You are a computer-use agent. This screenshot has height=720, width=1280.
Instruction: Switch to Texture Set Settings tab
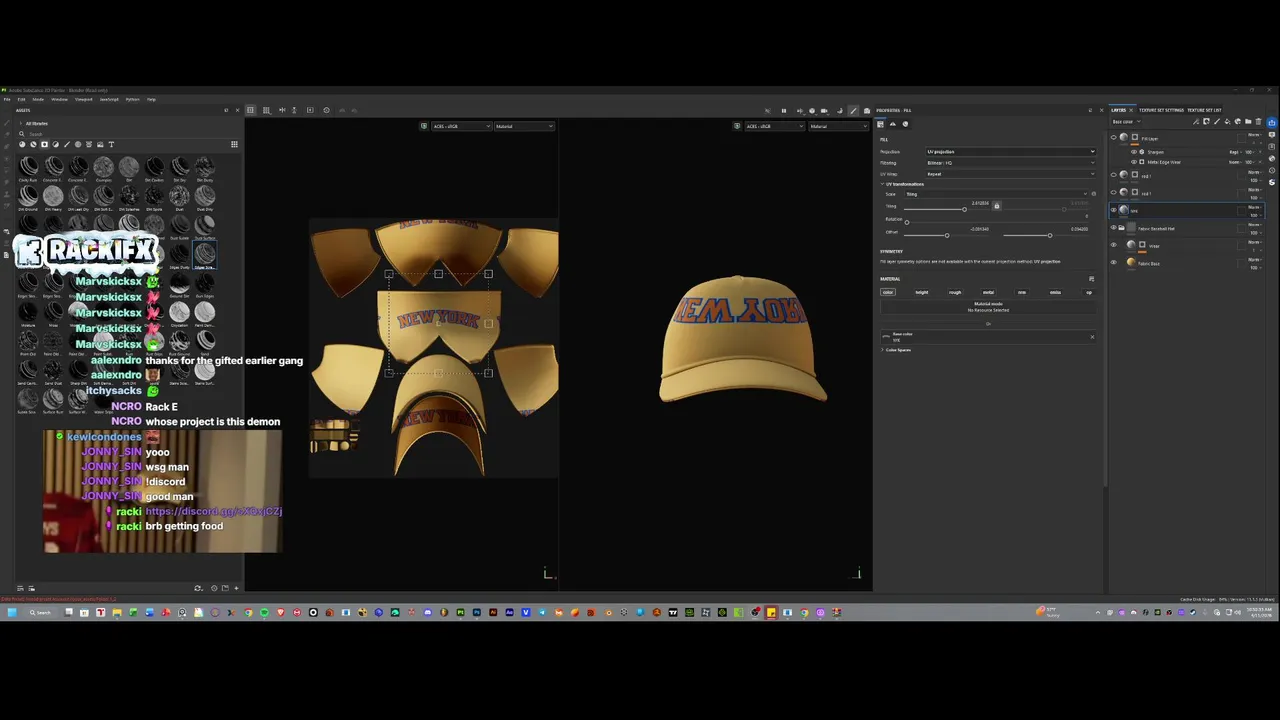pos(1161,110)
